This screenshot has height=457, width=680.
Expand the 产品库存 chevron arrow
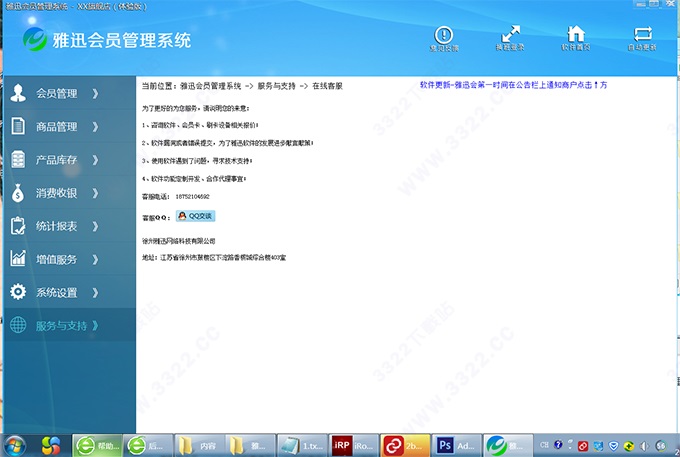click(94, 160)
